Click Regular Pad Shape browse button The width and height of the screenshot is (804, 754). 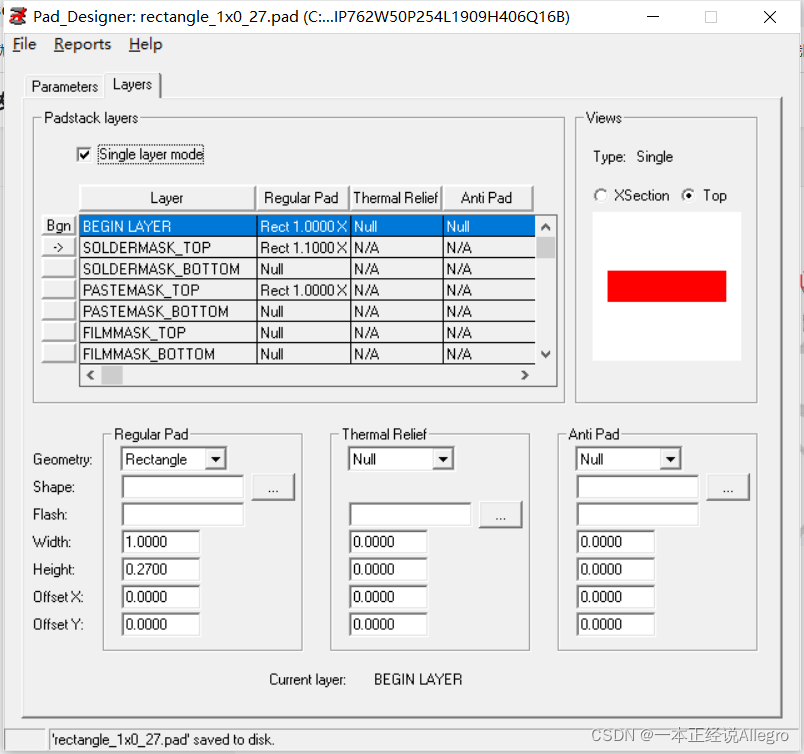point(273,487)
